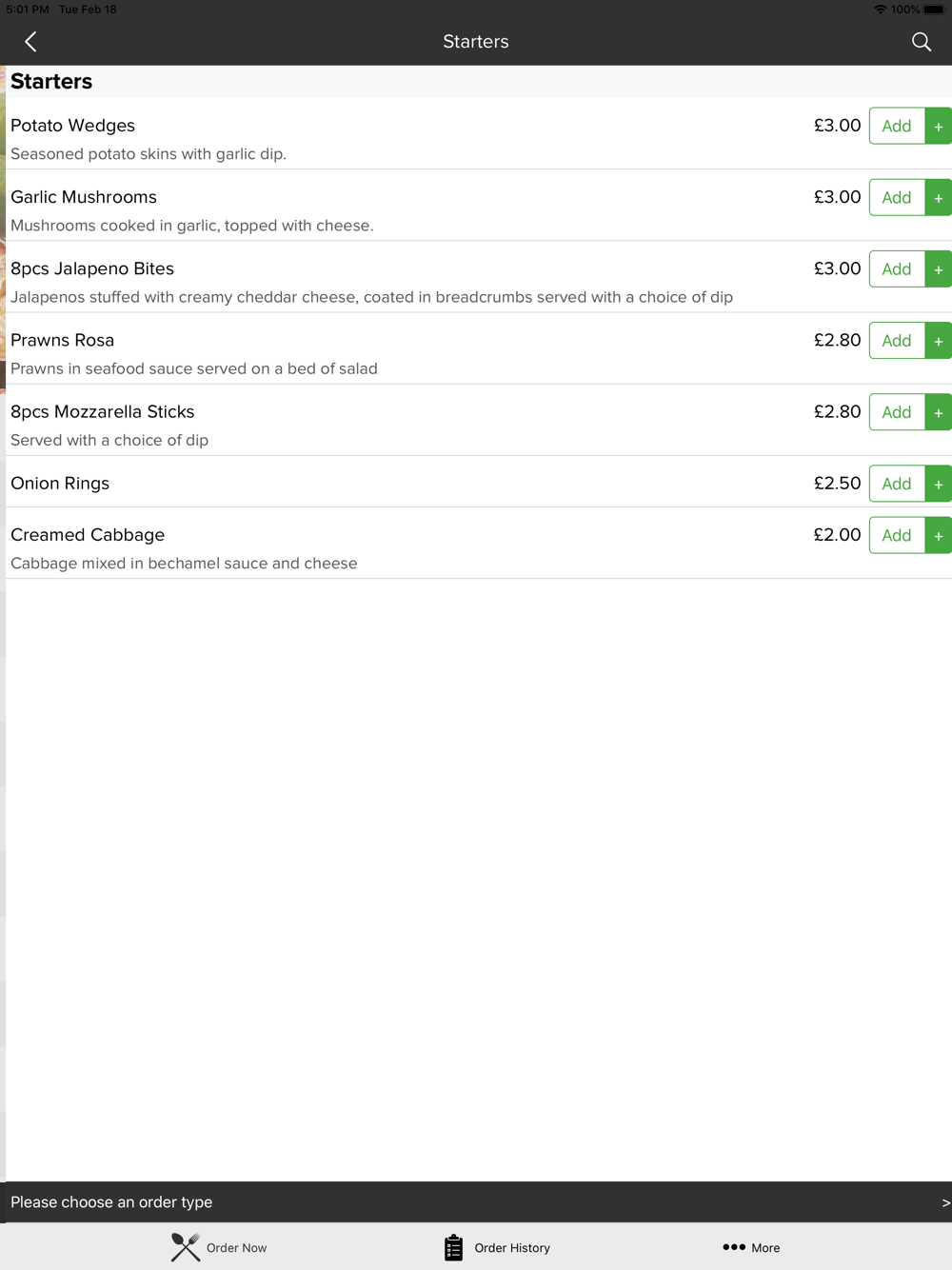Open the Order Now tab
This screenshot has height=1270, width=952.
[x=219, y=1247]
